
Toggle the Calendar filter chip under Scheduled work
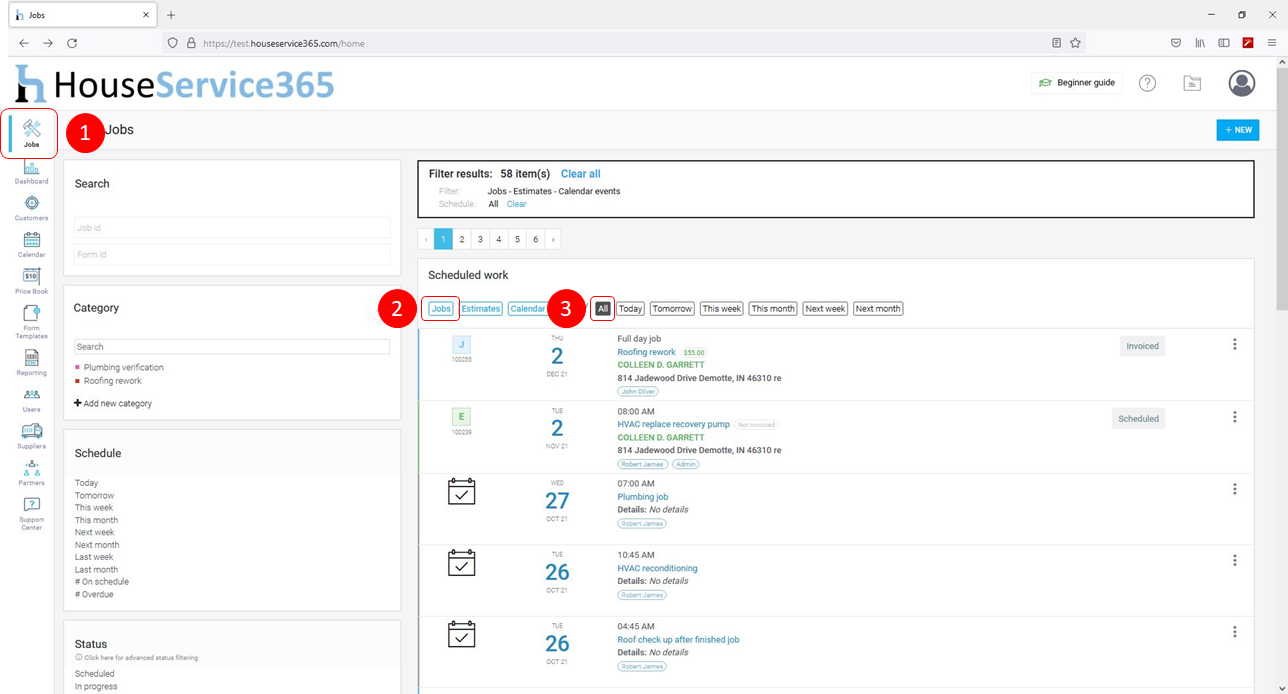[x=528, y=309]
